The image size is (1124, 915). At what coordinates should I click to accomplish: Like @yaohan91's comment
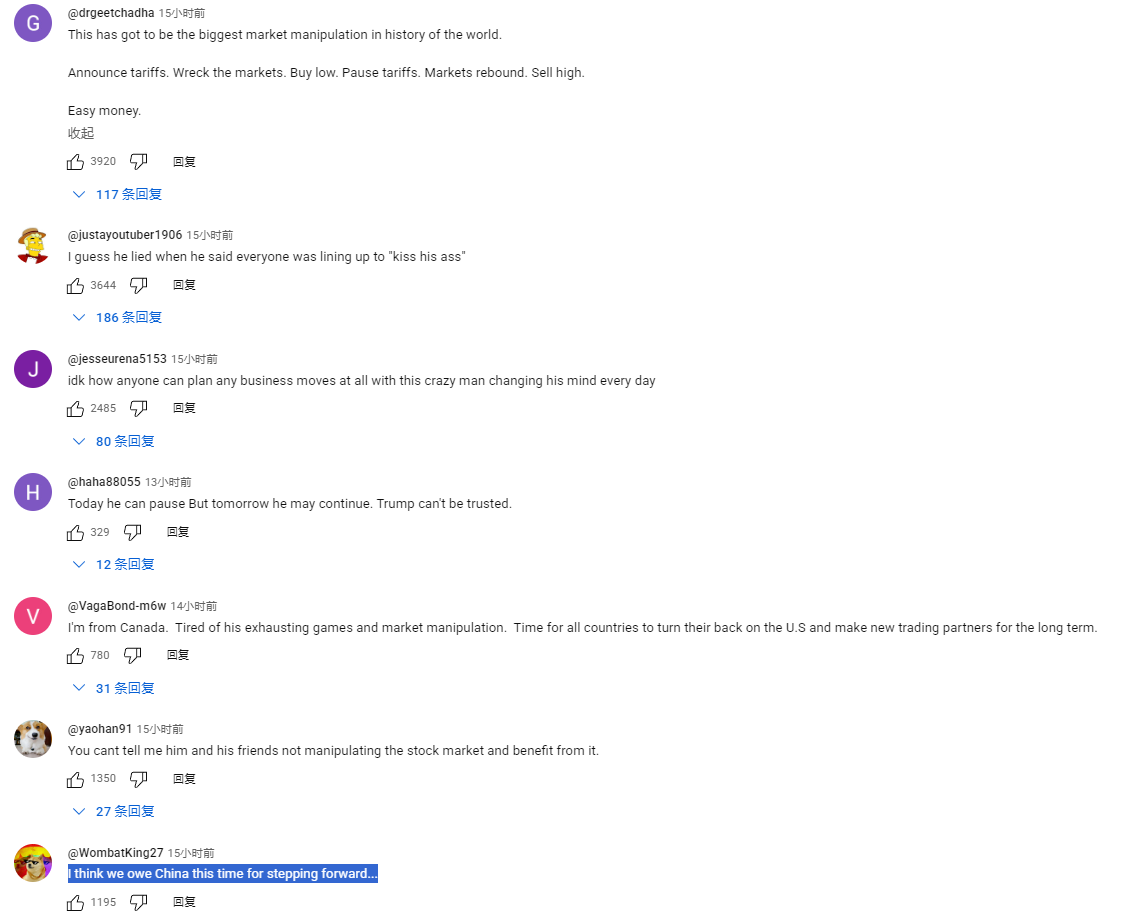click(x=76, y=779)
